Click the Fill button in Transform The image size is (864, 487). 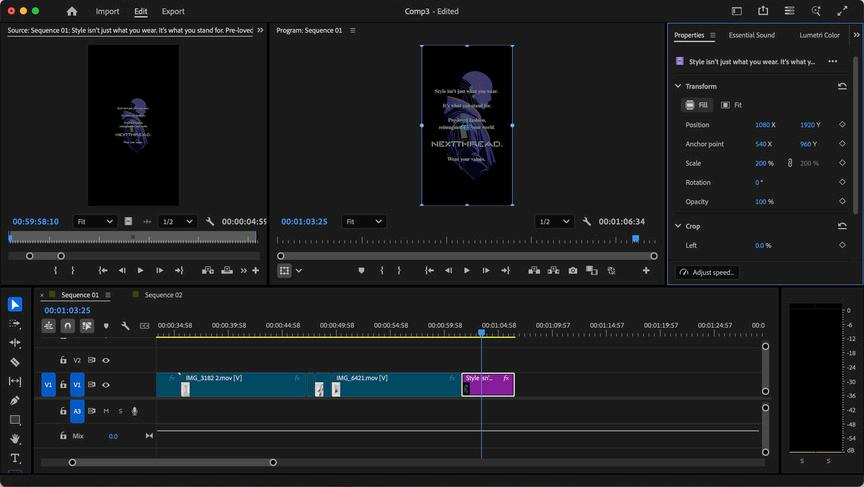697,105
